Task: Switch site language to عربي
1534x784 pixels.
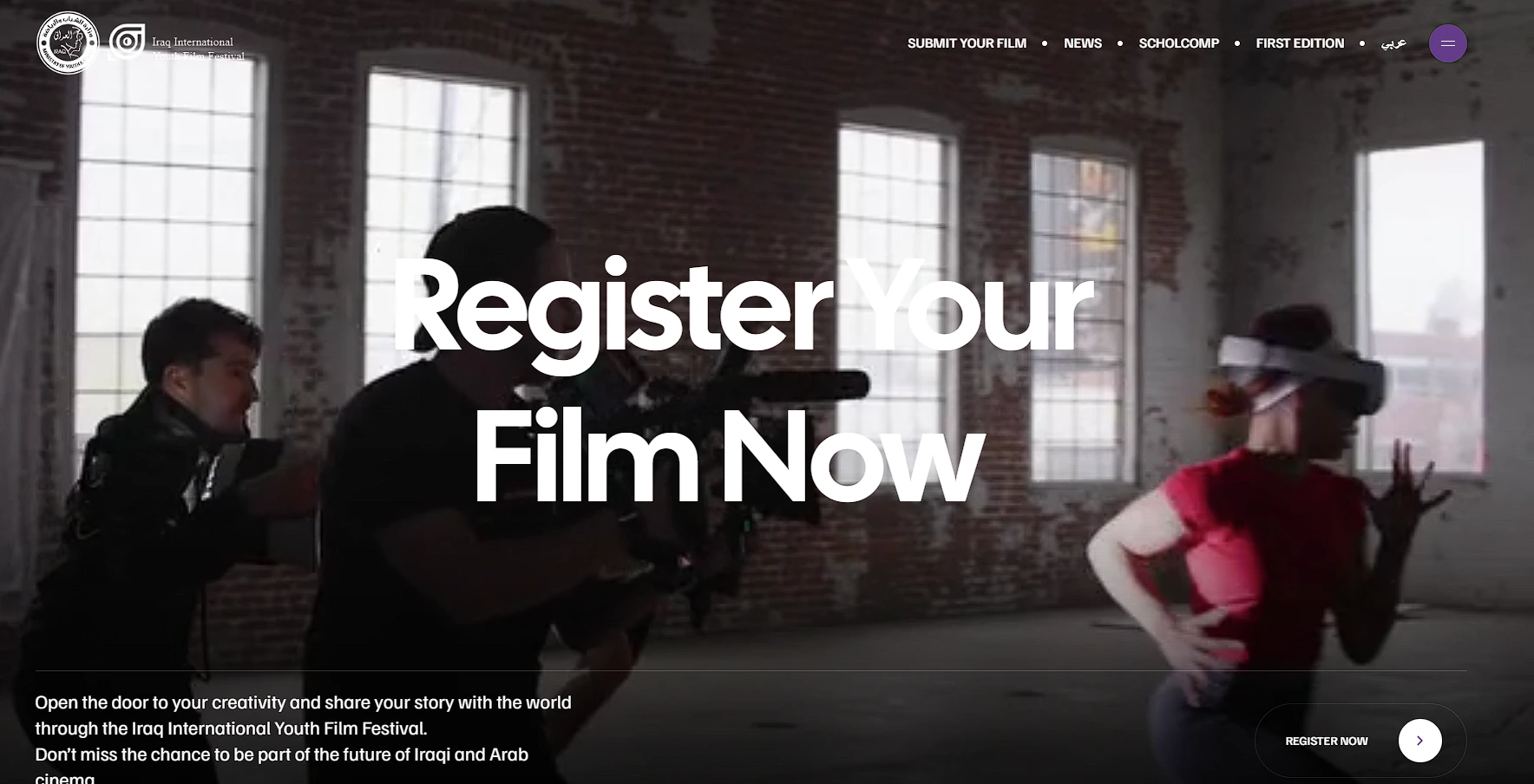Action: (1393, 43)
